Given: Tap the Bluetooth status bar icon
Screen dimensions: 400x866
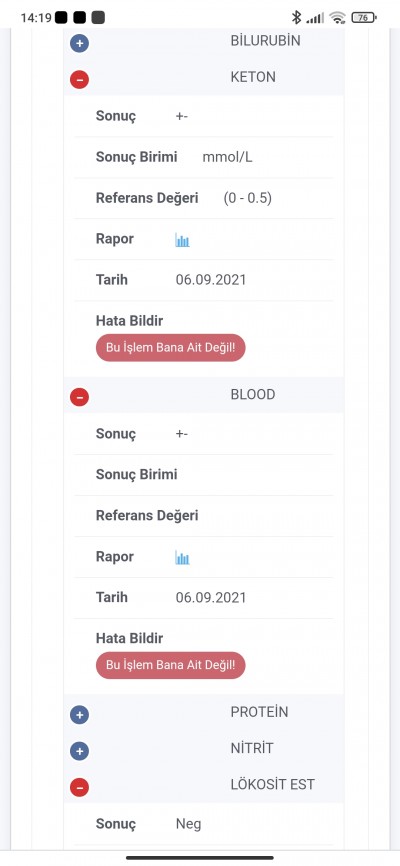Looking at the screenshot, I should point(297,18).
